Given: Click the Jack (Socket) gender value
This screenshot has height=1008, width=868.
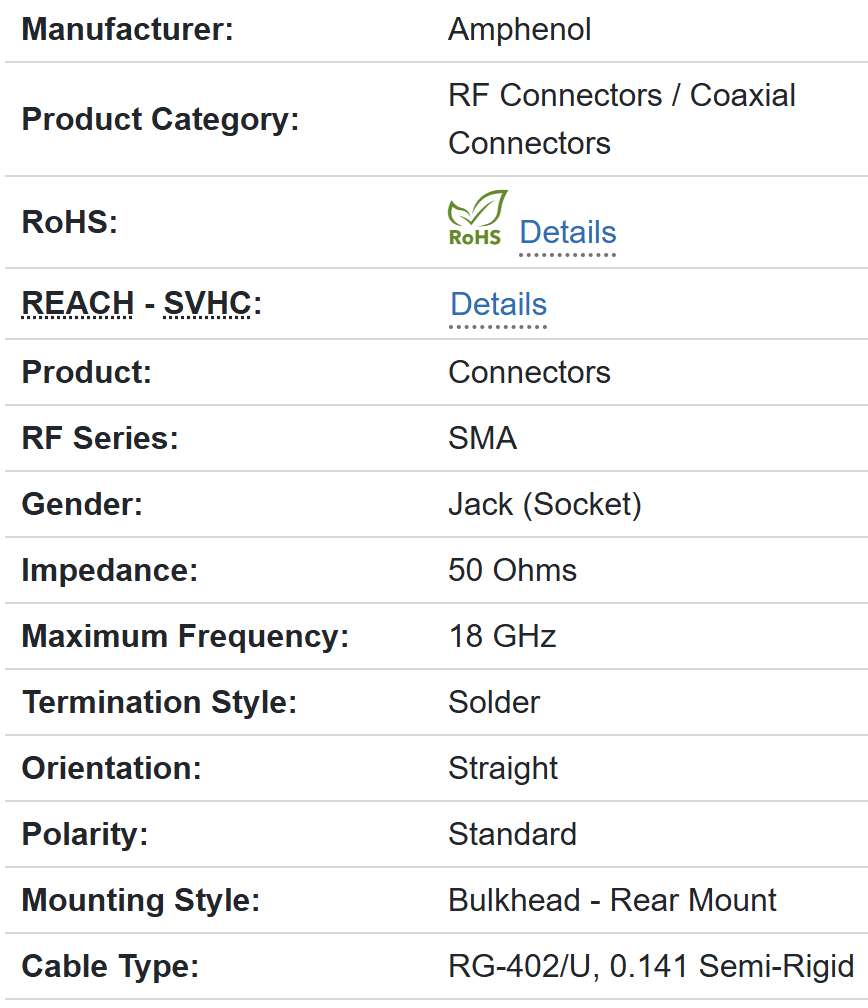Looking at the screenshot, I should [x=544, y=504].
